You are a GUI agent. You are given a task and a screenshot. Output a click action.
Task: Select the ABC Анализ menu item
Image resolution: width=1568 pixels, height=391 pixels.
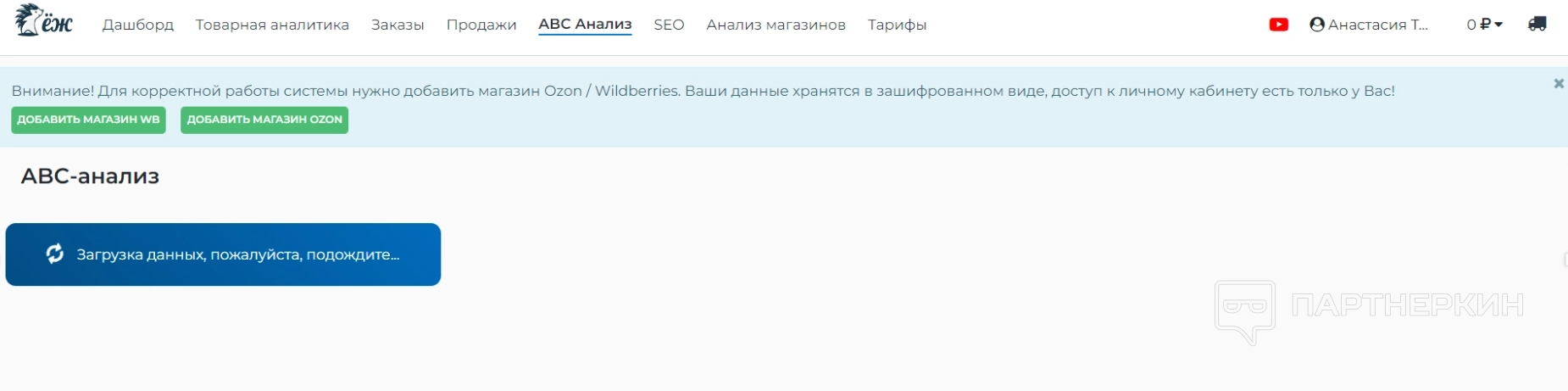(x=585, y=25)
